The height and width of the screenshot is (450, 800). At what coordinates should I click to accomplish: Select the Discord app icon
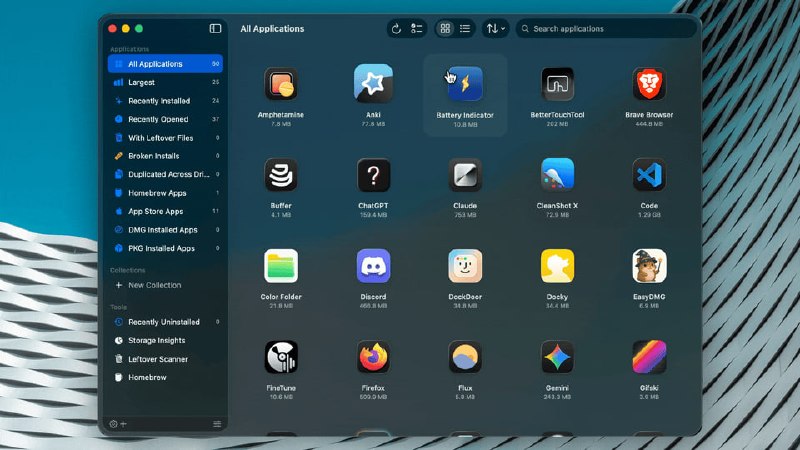pos(373,266)
